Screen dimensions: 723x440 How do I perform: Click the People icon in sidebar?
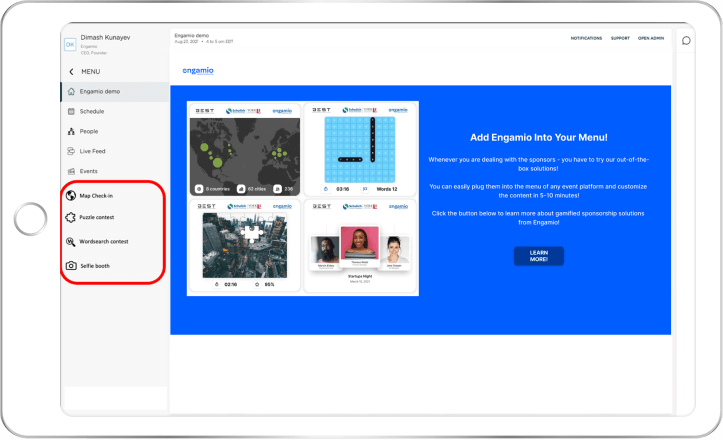pyautogui.click(x=71, y=131)
